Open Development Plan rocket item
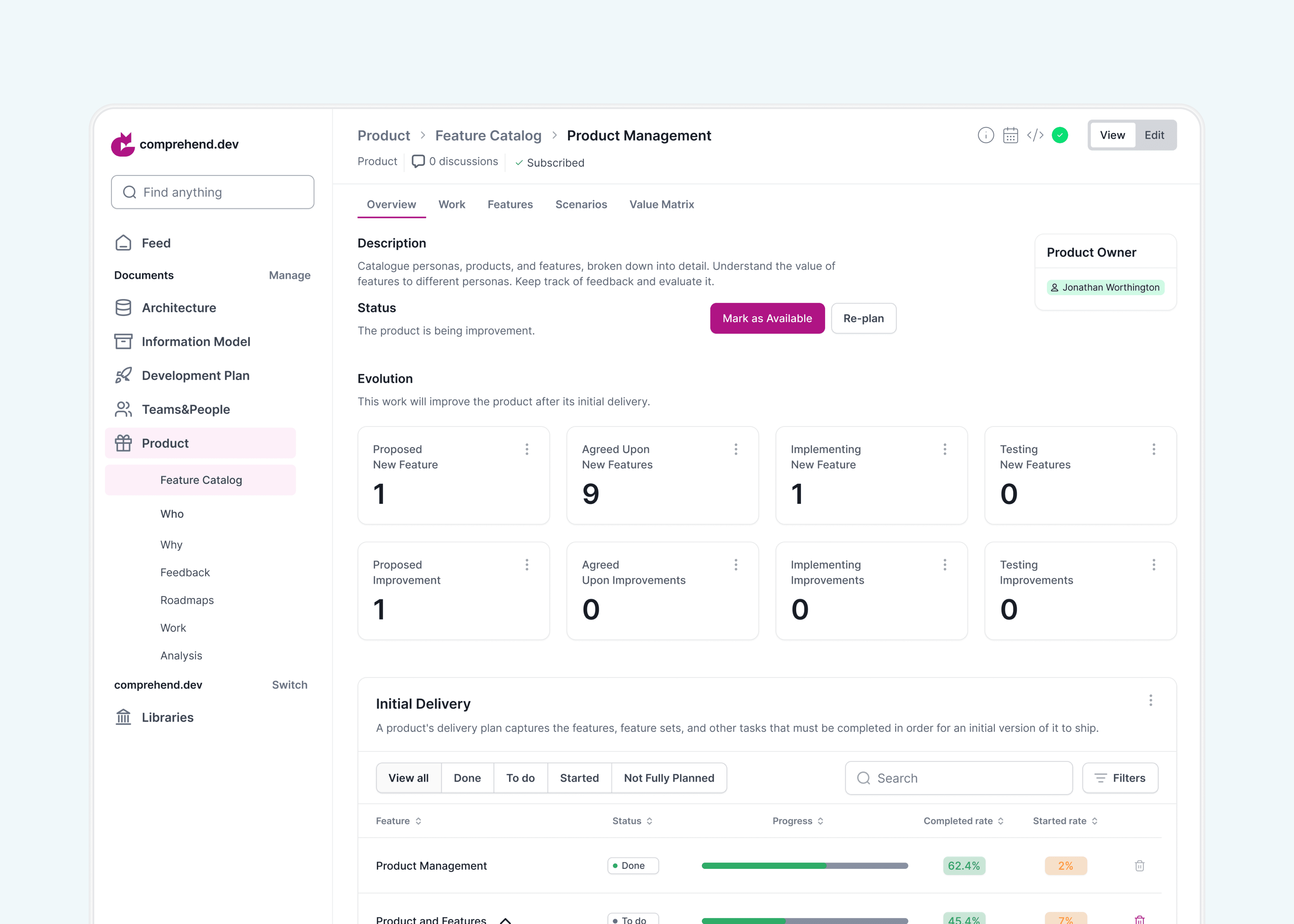Viewport: 1294px width, 924px height. 195,375
